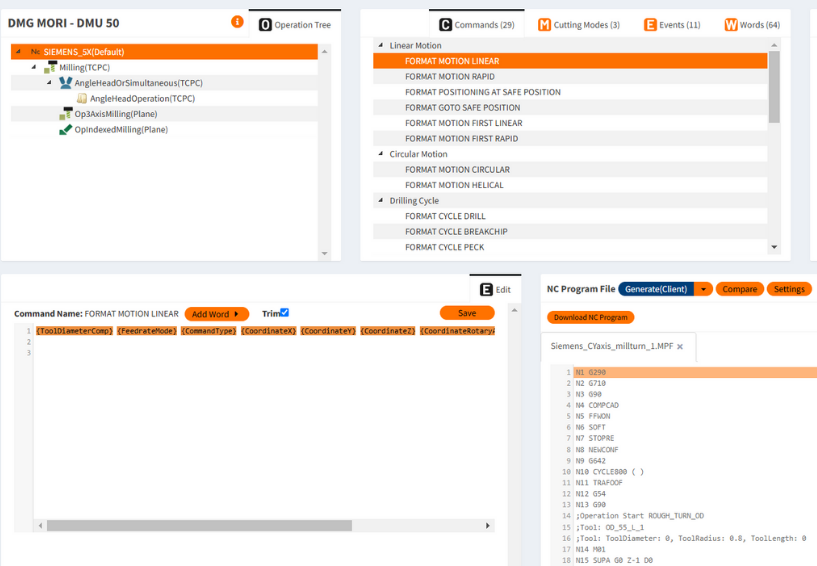Click the Op3AxisMilling(Plane) operation icon

(66, 114)
